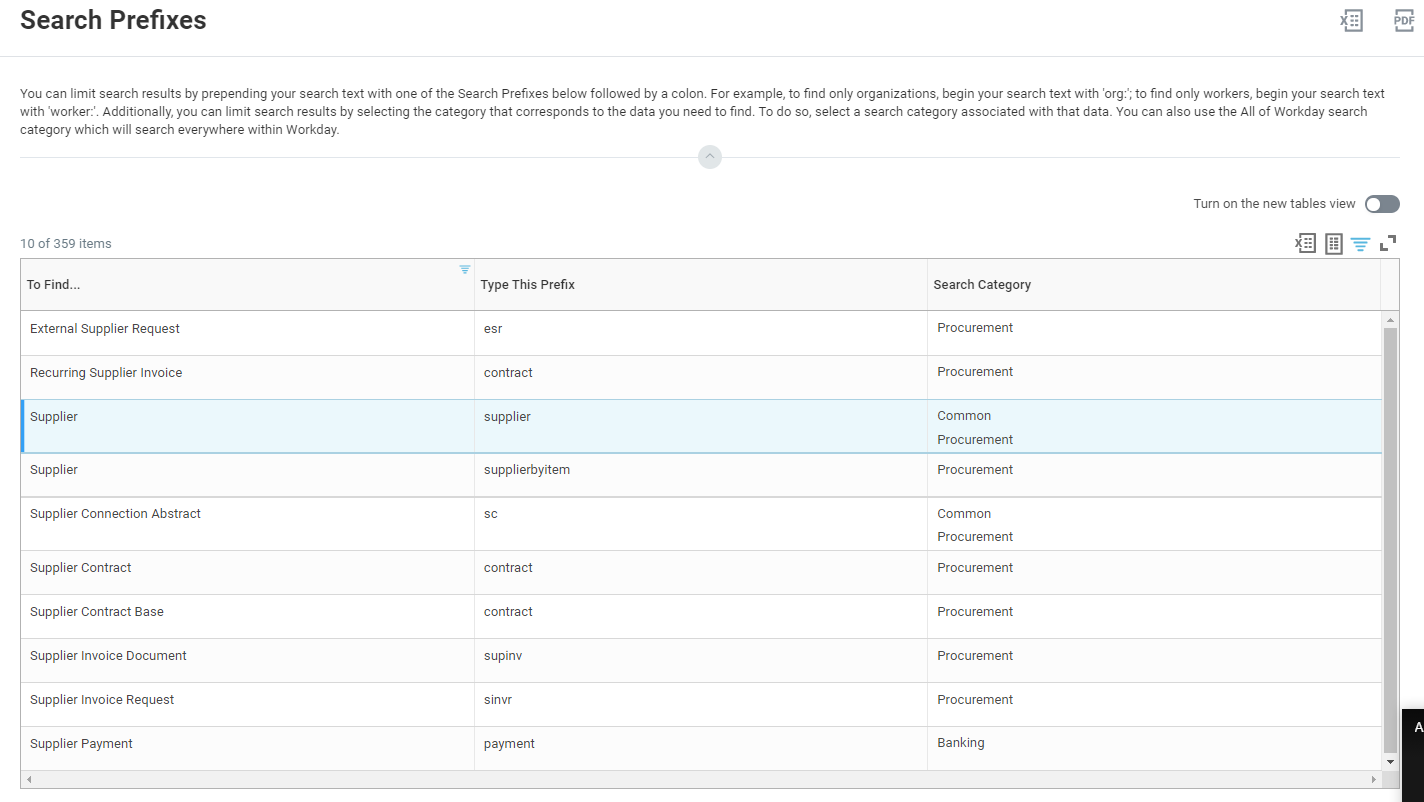
Task: Open the active filter settings via funnel icon
Action: pos(1360,243)
